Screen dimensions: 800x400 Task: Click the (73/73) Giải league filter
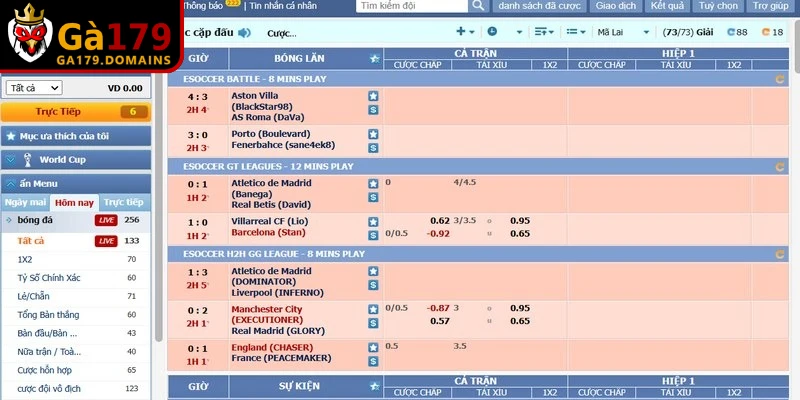point(688,32)
